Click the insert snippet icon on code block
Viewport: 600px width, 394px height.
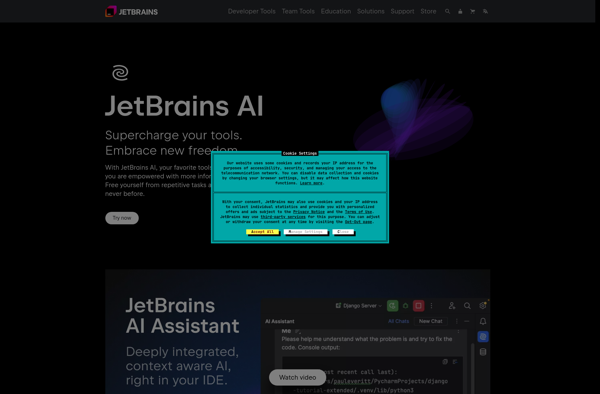tap(455, 361)
